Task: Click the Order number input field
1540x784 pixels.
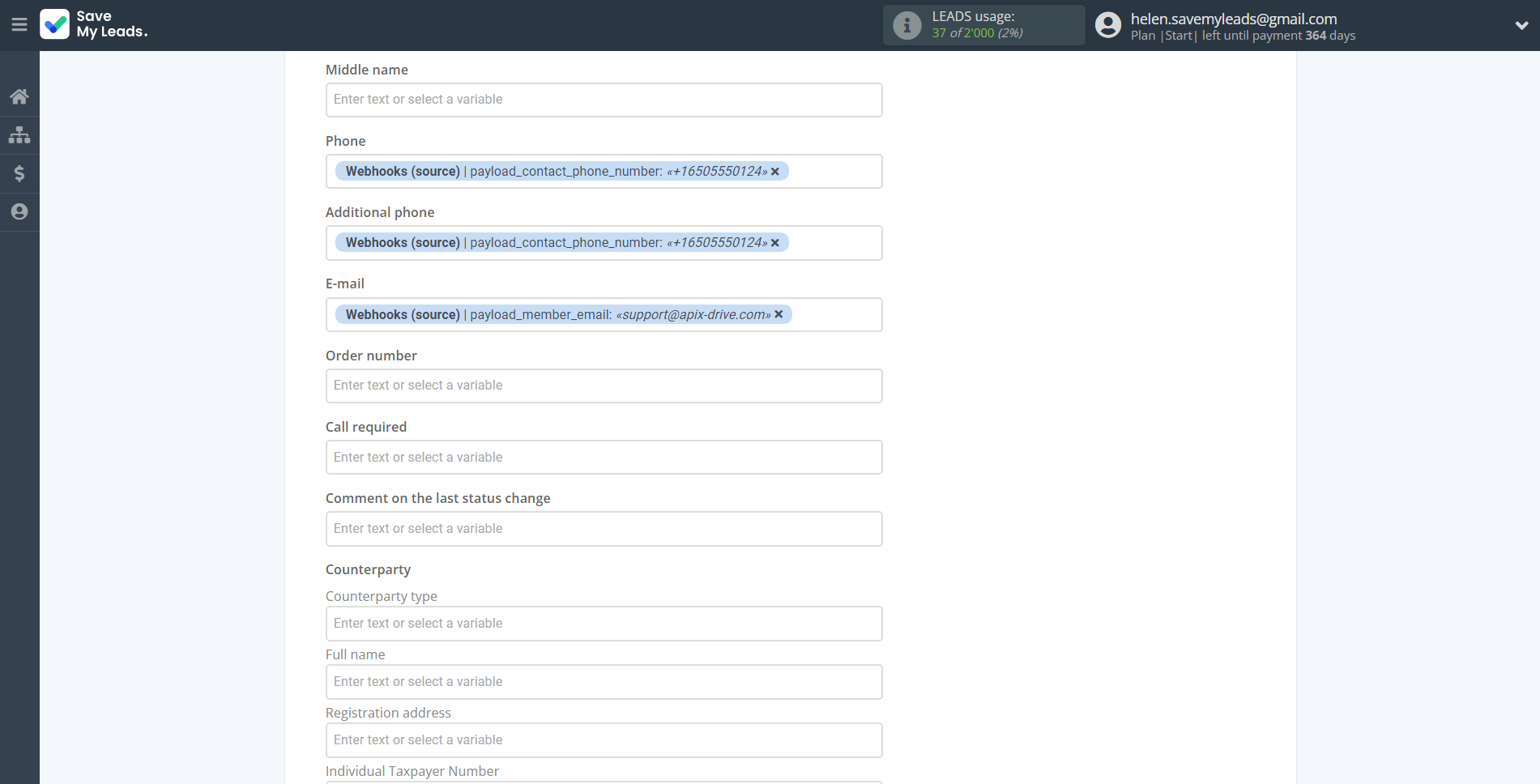Action: (604, 386)
